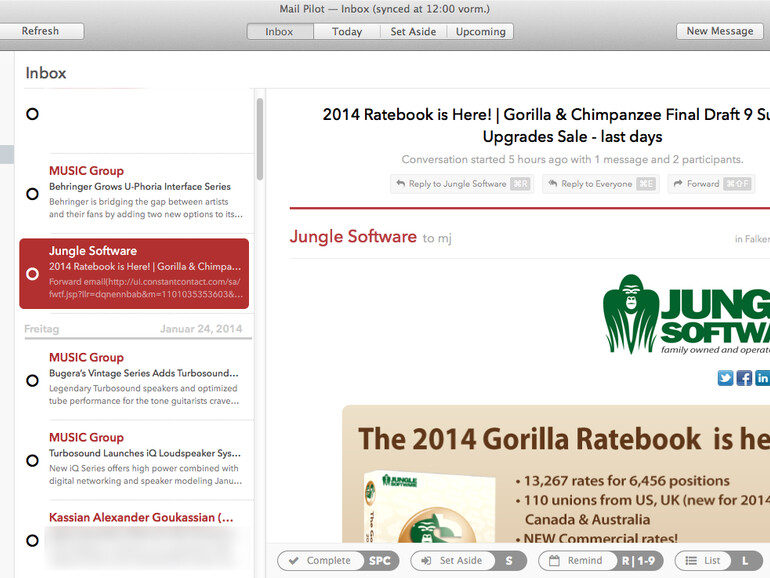Open the Set Aside tab
Viewport: 770px width, 578px height.
[413, 31]
